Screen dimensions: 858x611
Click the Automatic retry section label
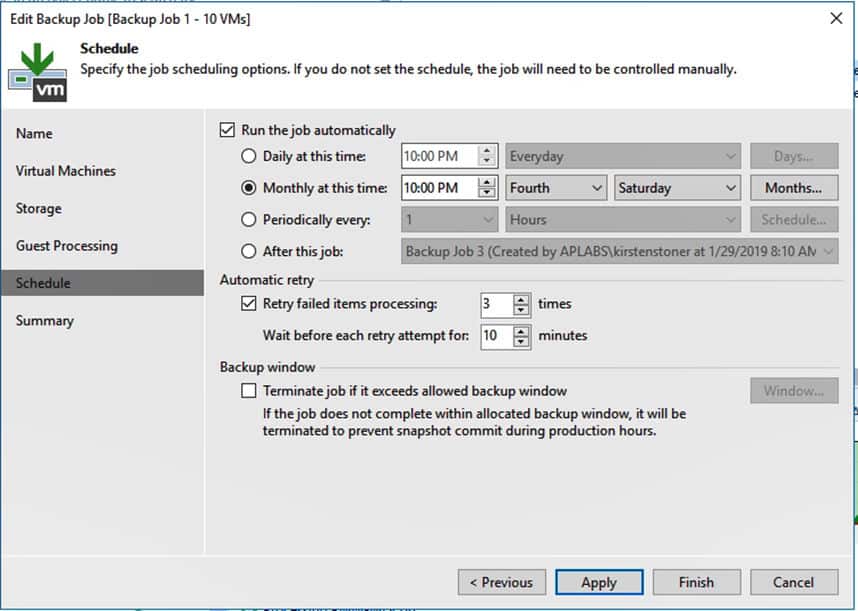click(267, 280)
